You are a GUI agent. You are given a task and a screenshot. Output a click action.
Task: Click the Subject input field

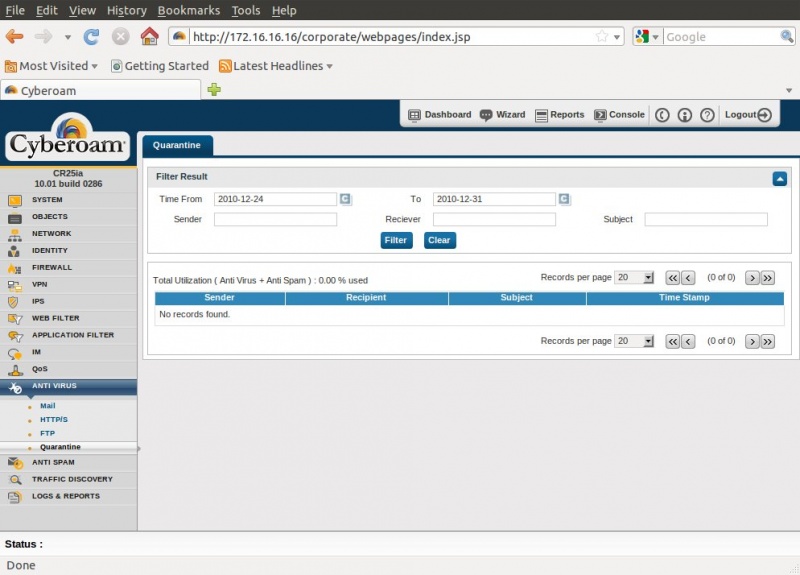pos(706,219)
